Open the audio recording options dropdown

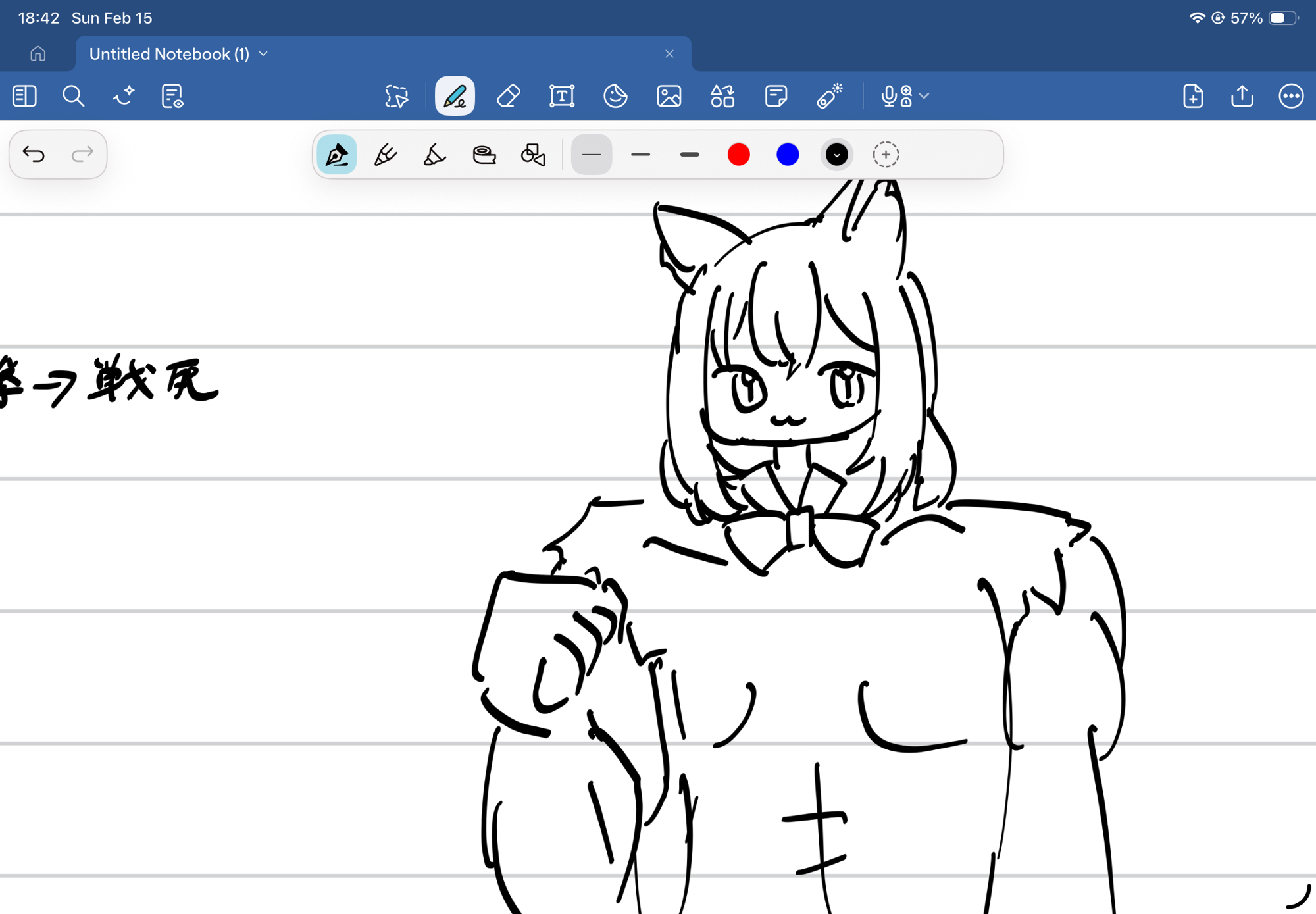pos(924,96)
